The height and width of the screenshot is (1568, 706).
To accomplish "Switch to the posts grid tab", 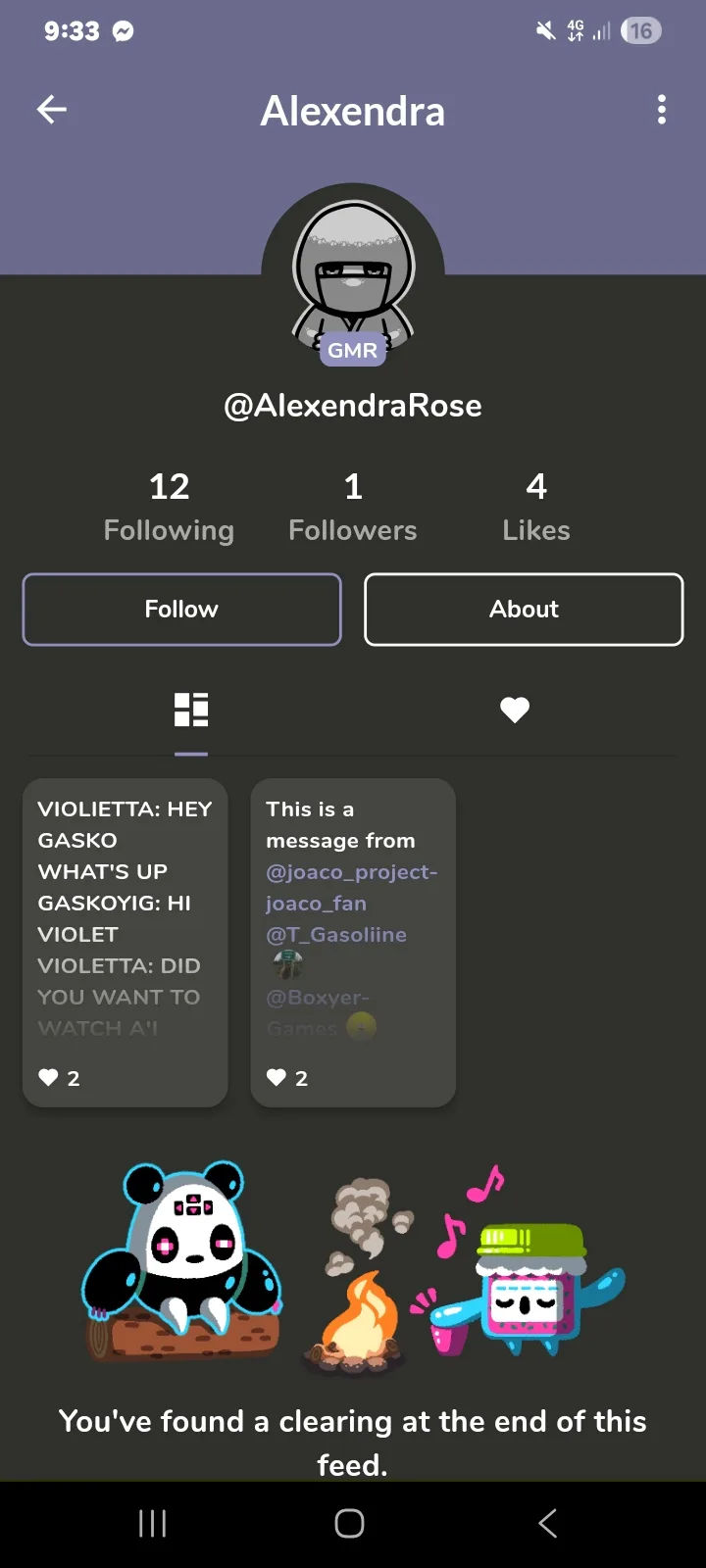I will pyautogui.click(x=191, y=710).
